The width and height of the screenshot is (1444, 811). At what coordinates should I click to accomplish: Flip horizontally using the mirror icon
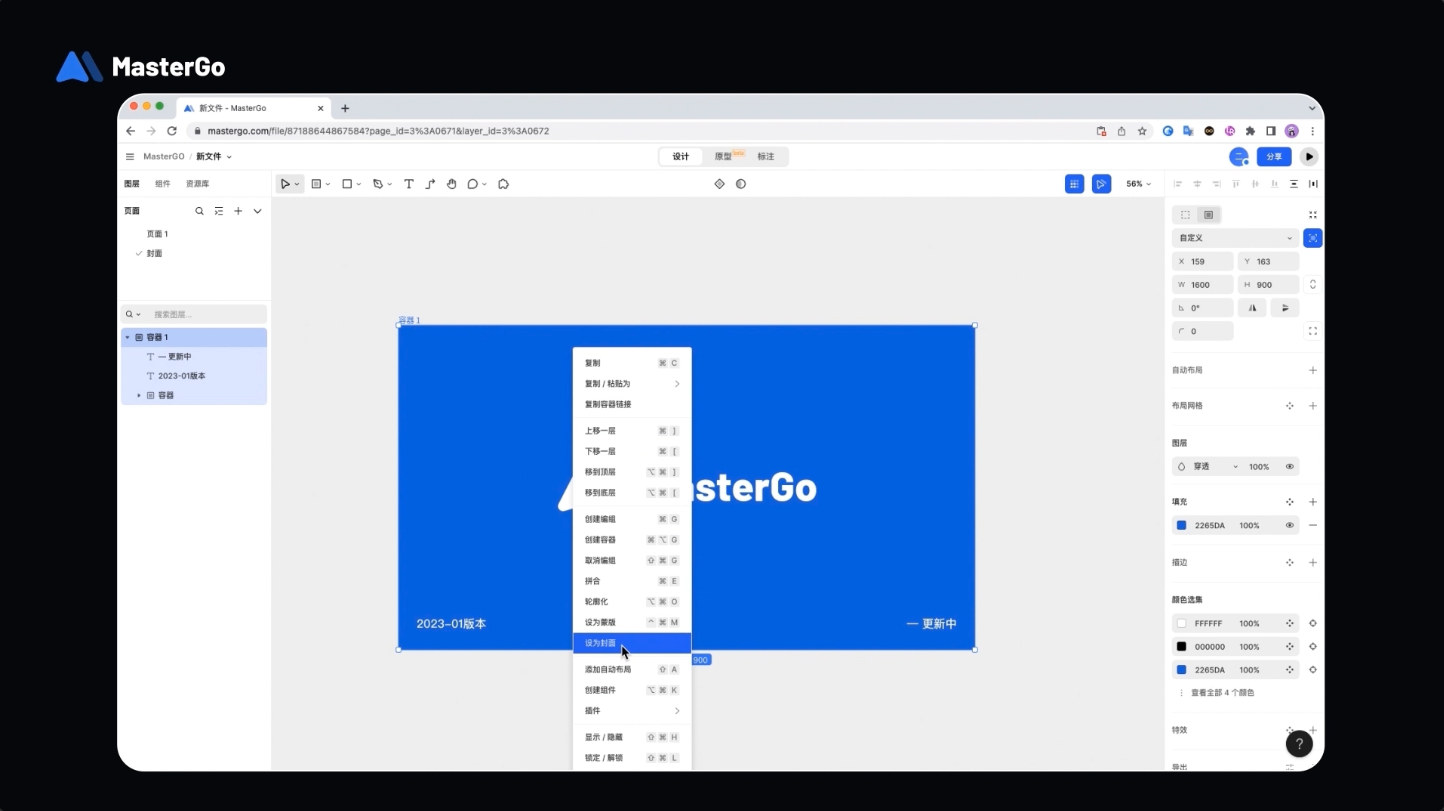(x=1252, y=308)
